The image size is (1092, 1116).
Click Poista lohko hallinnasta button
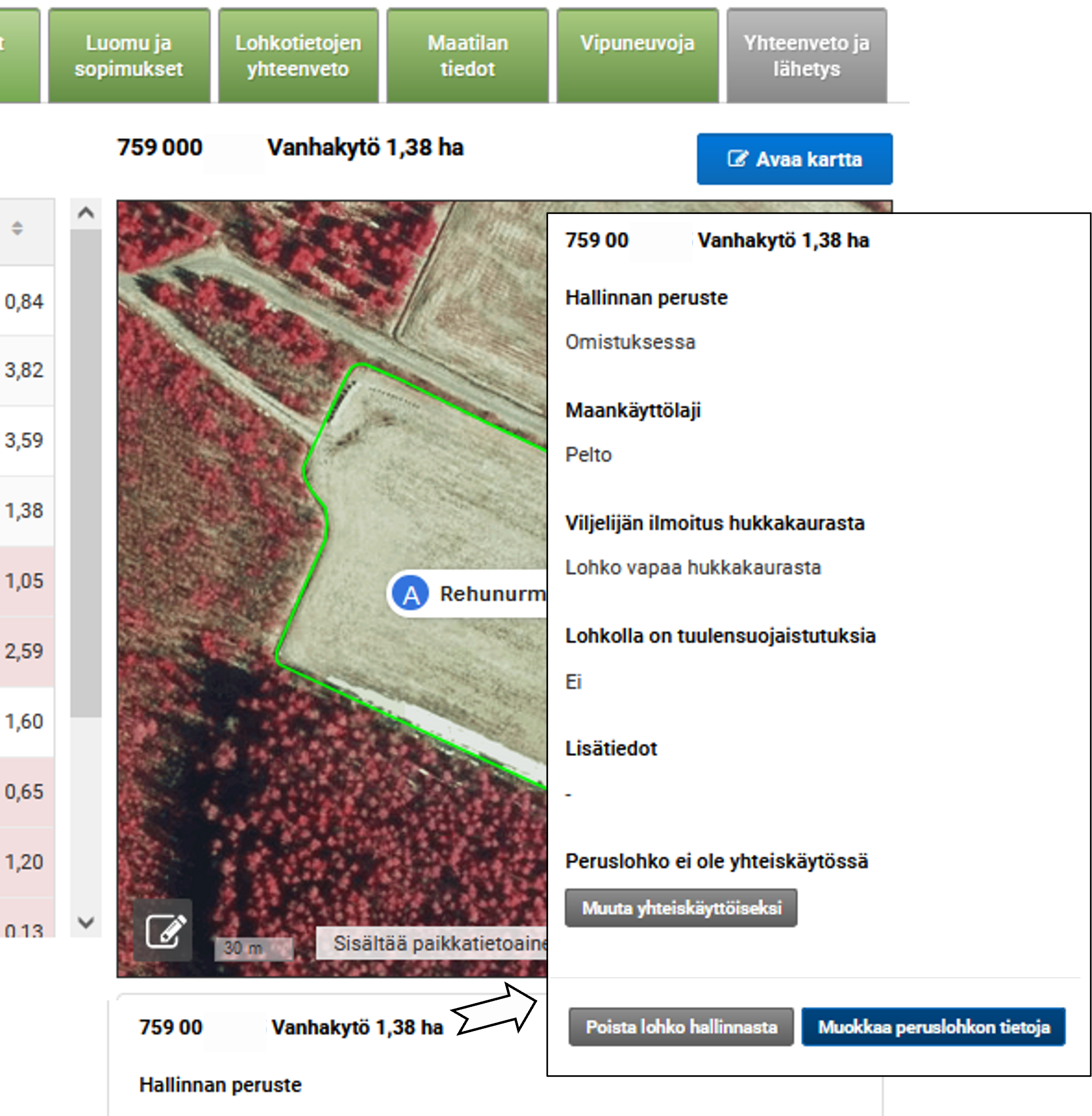(x=681, y=1027)
